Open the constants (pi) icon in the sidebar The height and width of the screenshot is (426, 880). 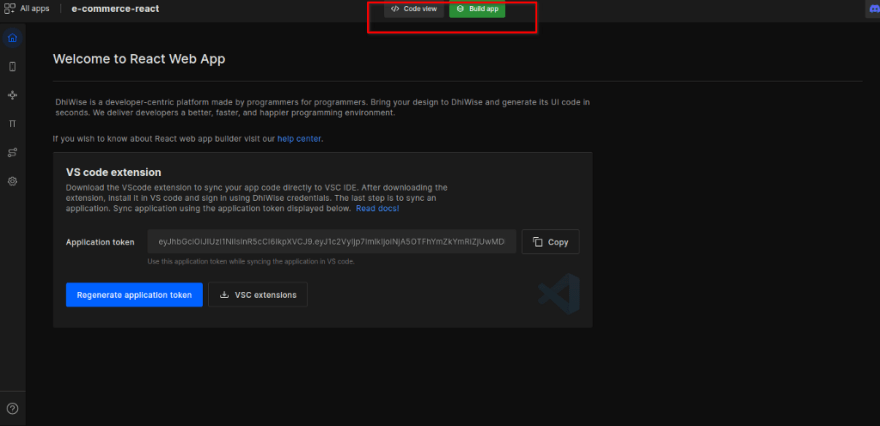coord(12,123)
